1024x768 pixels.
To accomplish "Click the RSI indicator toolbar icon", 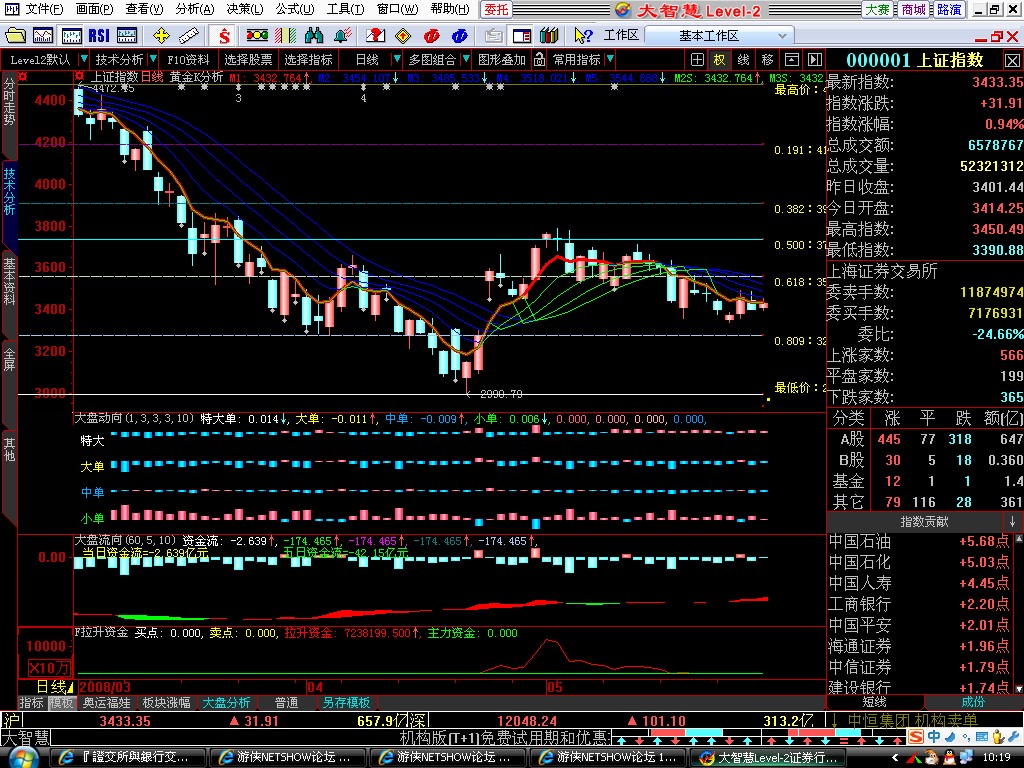I will [x=99, y=35].
